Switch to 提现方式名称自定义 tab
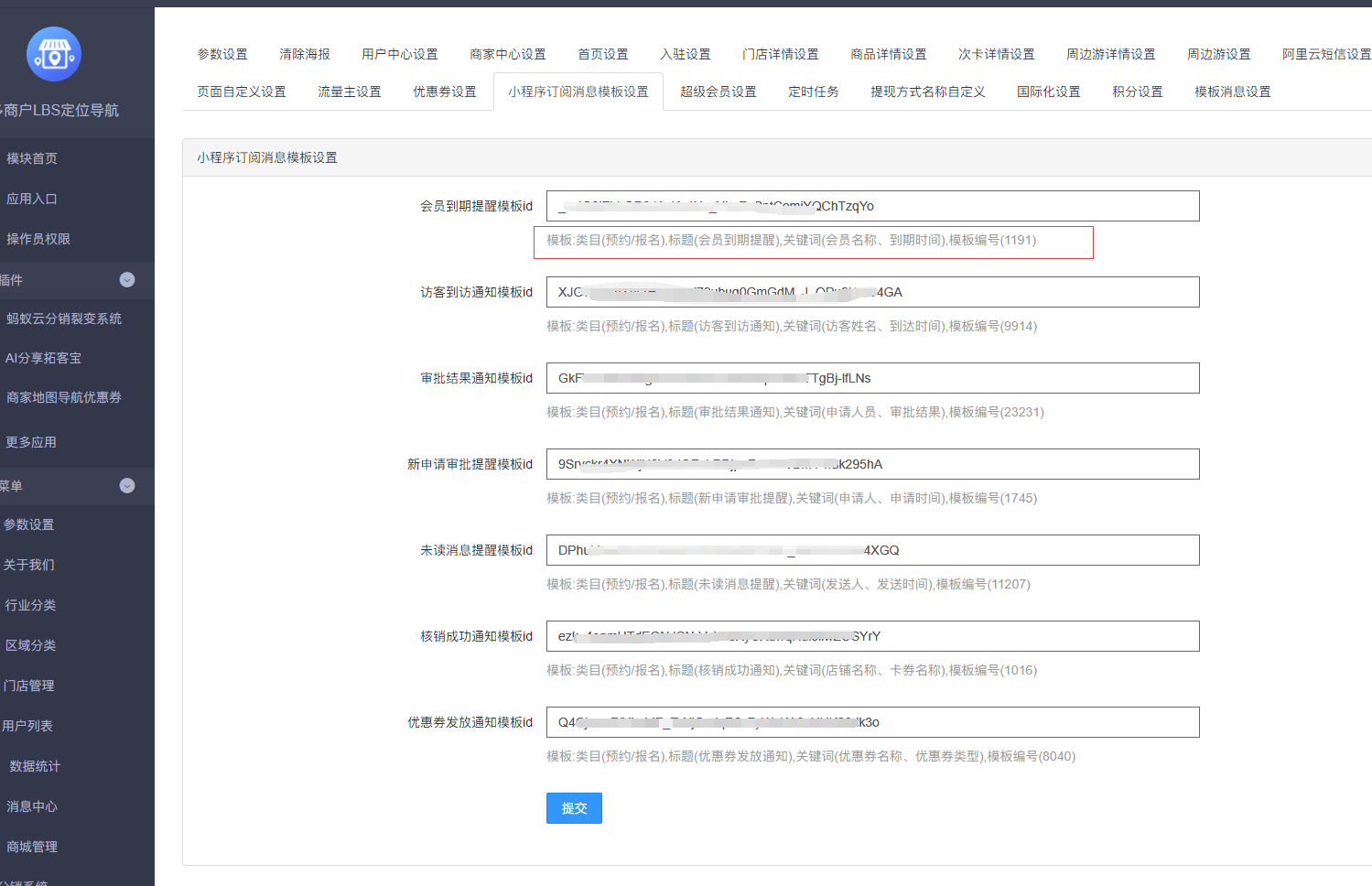This screenshot has height=886, width=1372. pos(928,92)
